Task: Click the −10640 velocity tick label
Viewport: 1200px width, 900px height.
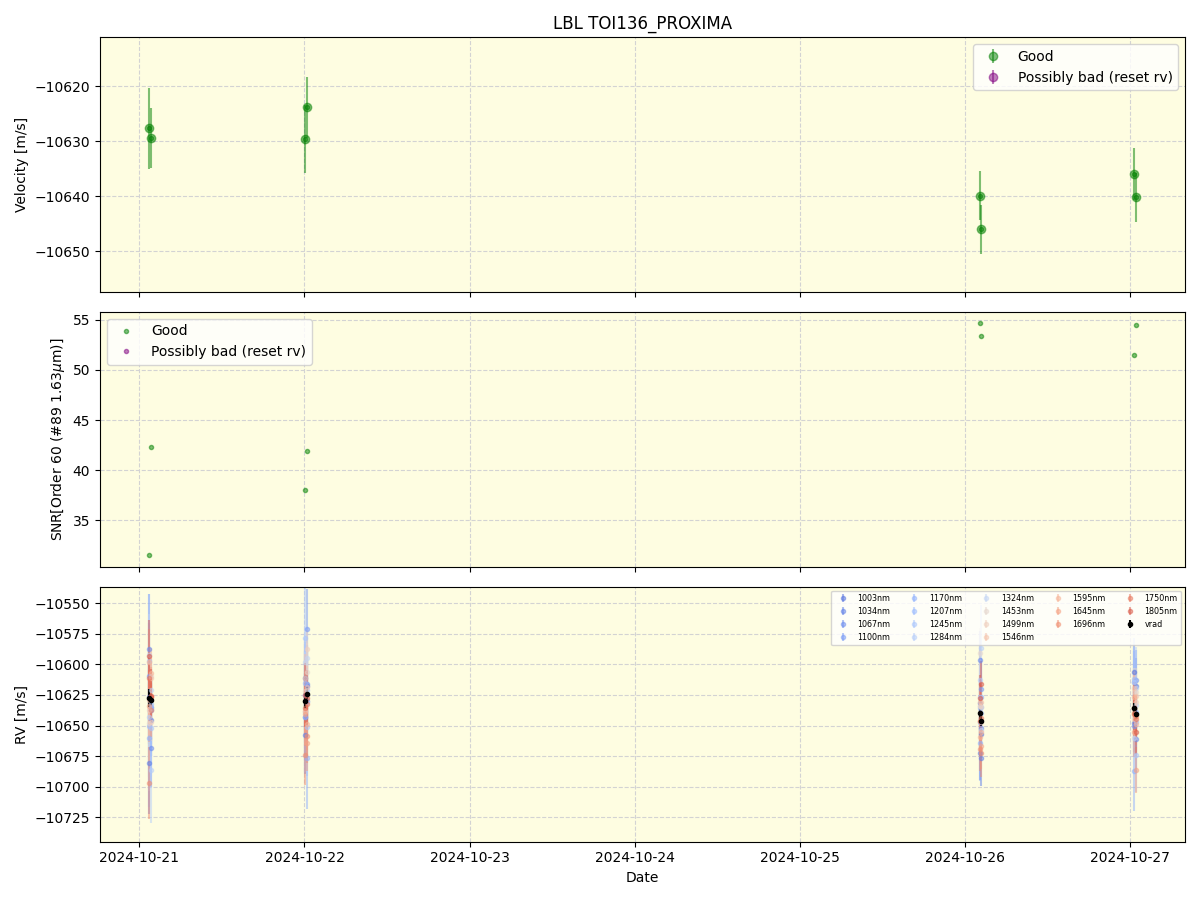Action: (62, 197)
